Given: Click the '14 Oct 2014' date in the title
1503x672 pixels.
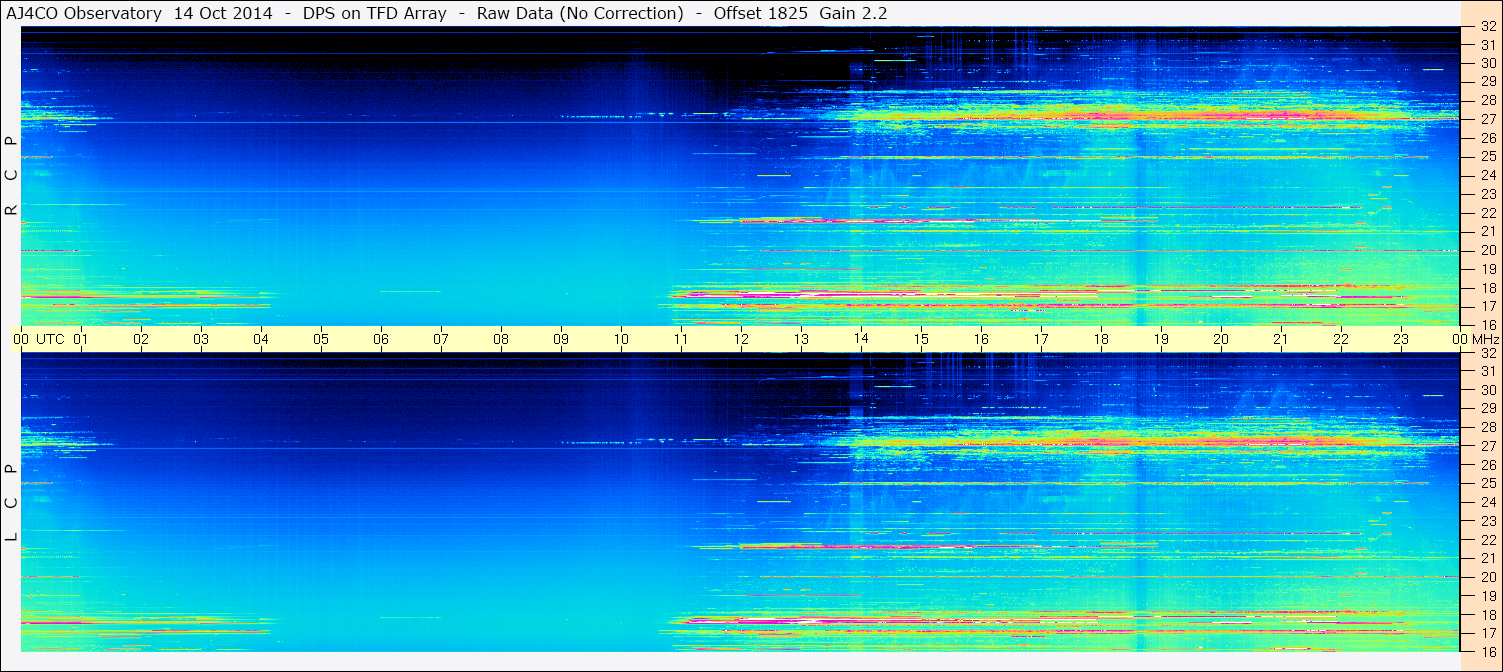Looking at the screenshot, I should pyautogui.click(x=222, y=13).
